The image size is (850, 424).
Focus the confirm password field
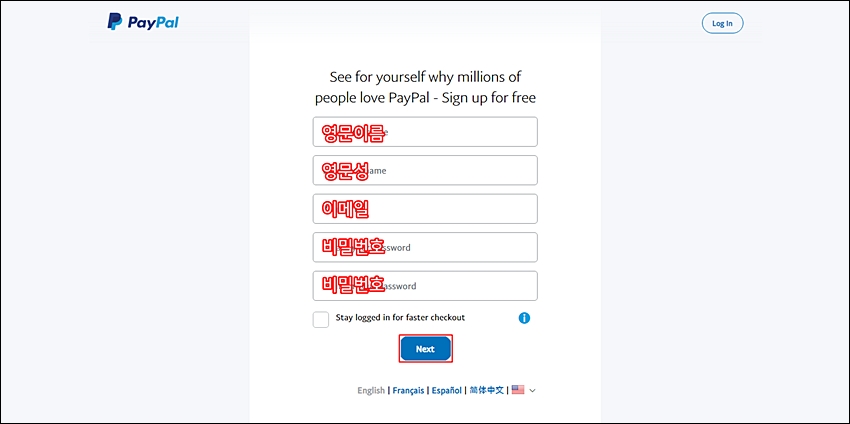[x=425, y=286]
